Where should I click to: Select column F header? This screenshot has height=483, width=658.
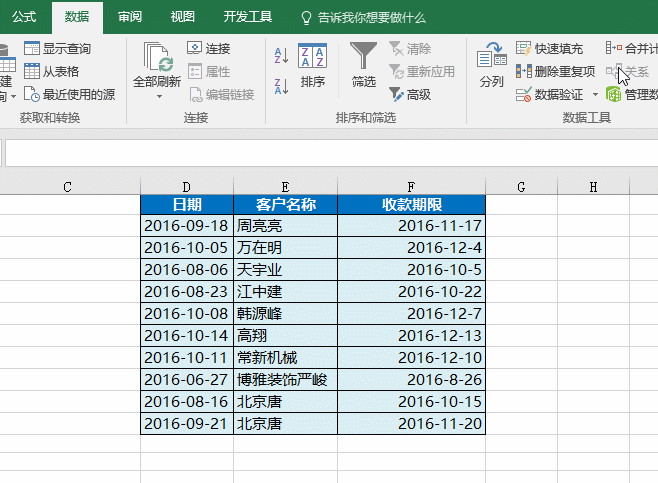click(x=411, y=187)
